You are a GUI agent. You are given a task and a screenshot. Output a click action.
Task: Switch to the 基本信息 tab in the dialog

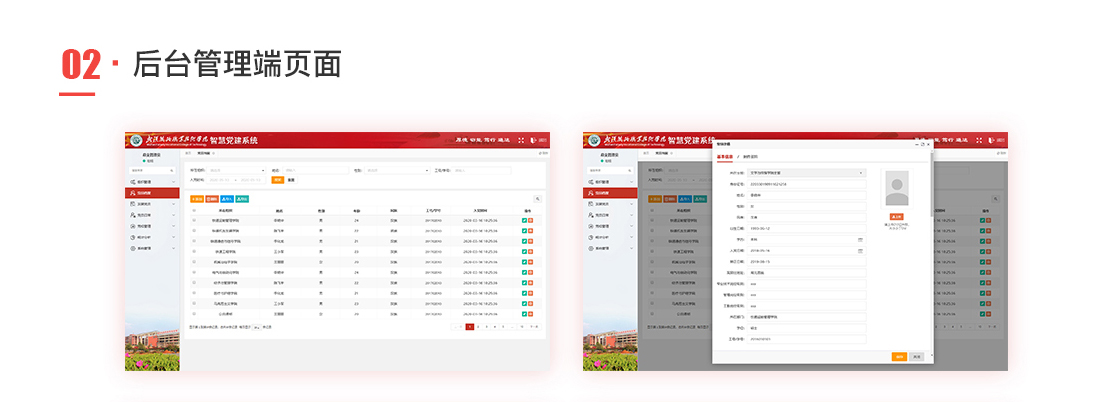click(724, 158)
